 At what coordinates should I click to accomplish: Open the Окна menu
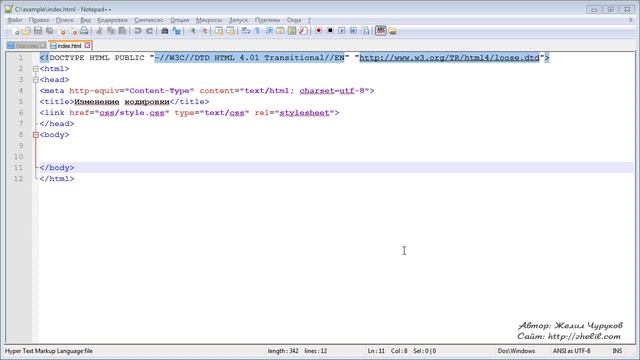point(293,20)
